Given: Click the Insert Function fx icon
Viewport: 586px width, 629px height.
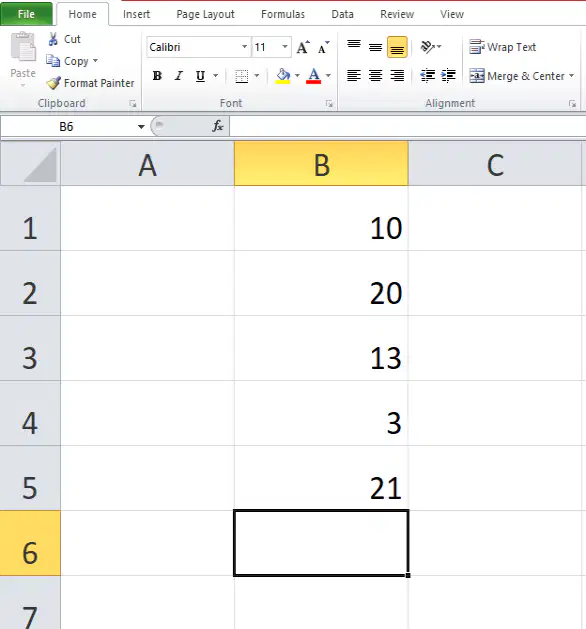Looking at the screenshot, I should [218, 126].
